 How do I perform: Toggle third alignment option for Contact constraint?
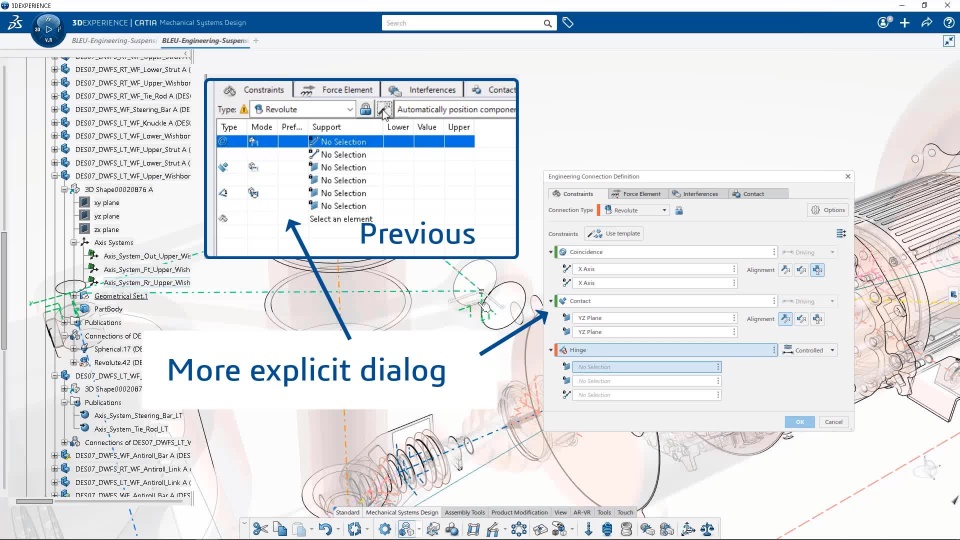(x=817, y=318)
